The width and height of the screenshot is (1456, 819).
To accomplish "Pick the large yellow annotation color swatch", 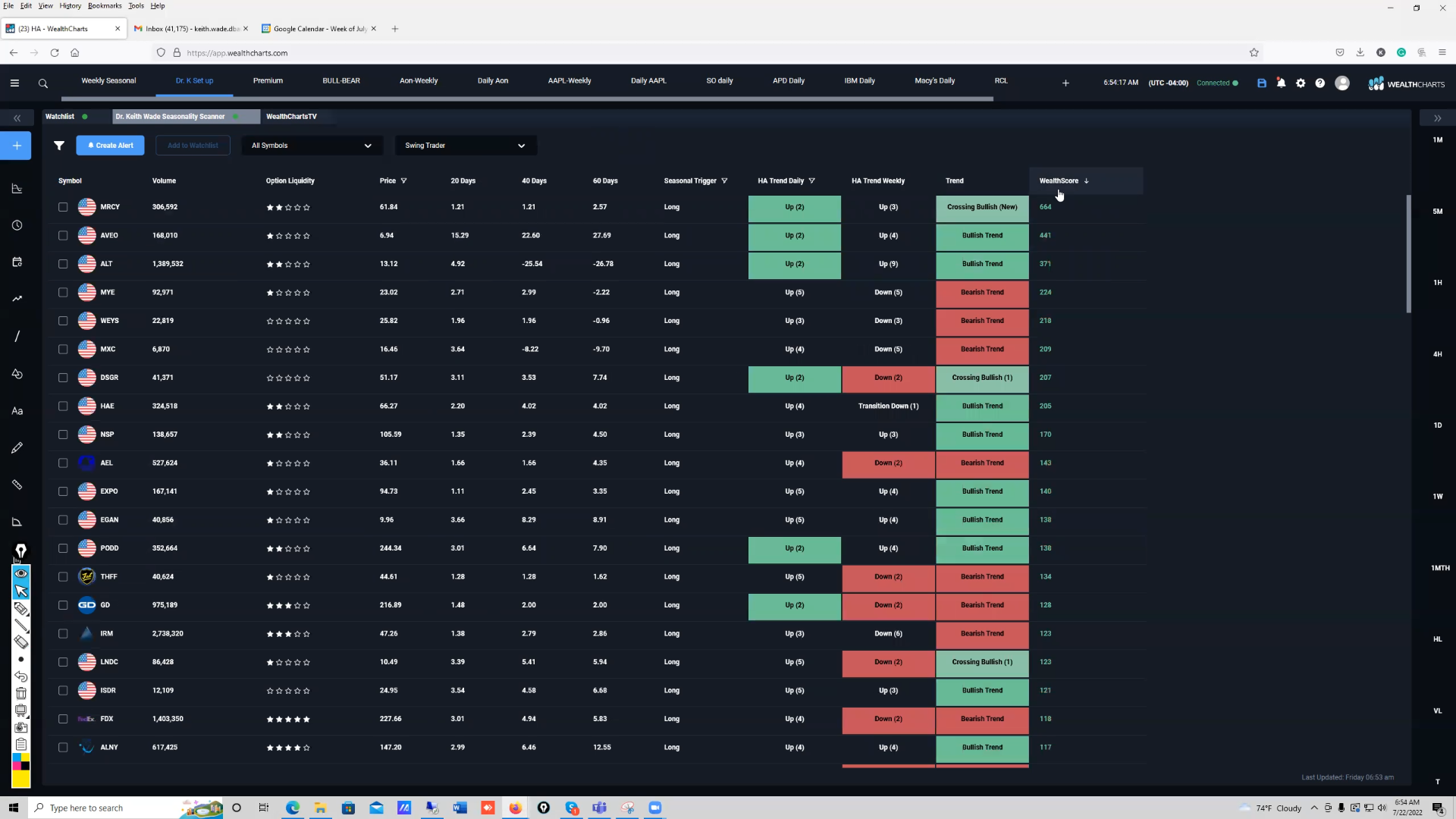I will (21, 779).
